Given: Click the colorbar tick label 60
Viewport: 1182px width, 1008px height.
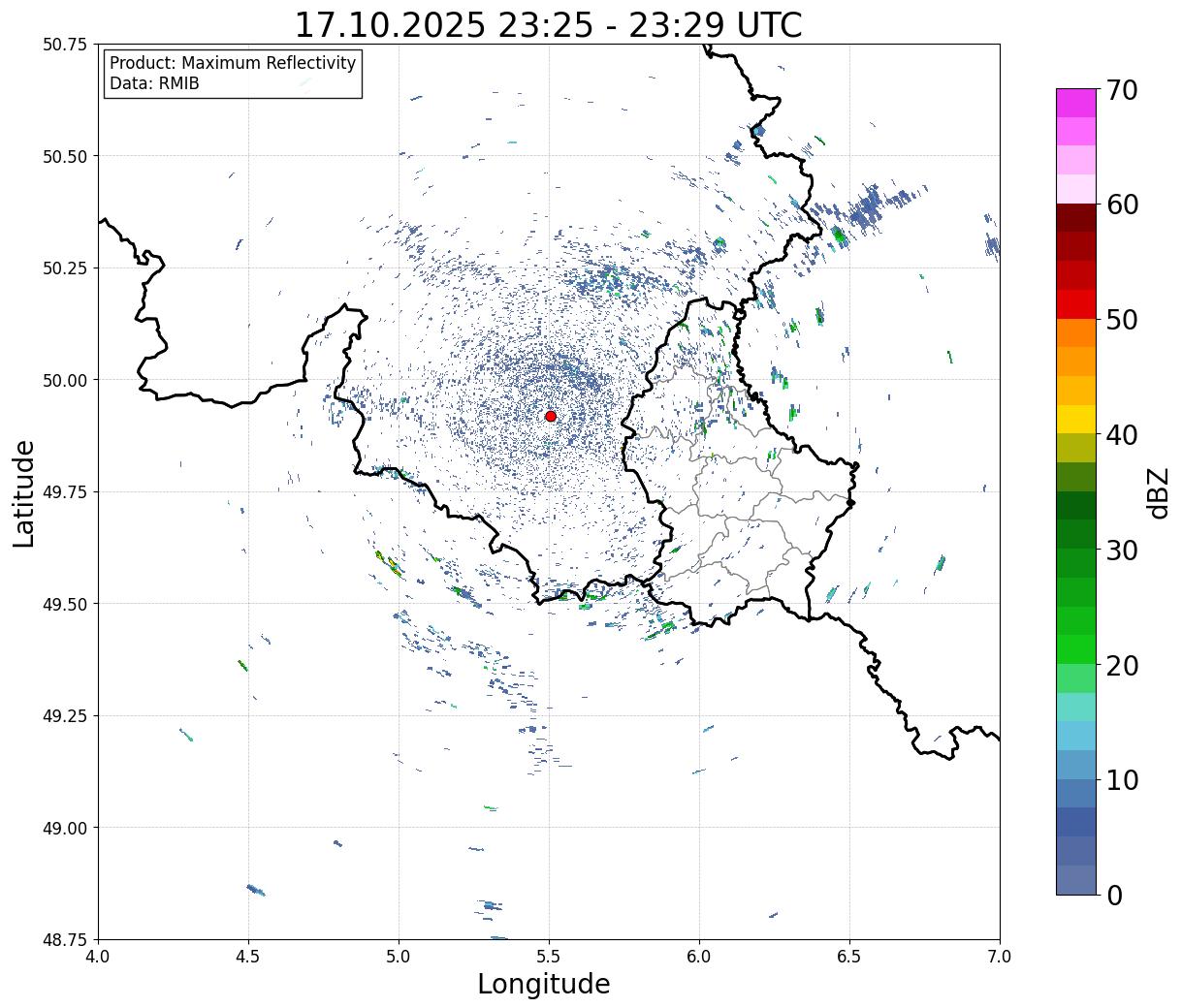Looking at the screenshot, I should click(1121, 205).
